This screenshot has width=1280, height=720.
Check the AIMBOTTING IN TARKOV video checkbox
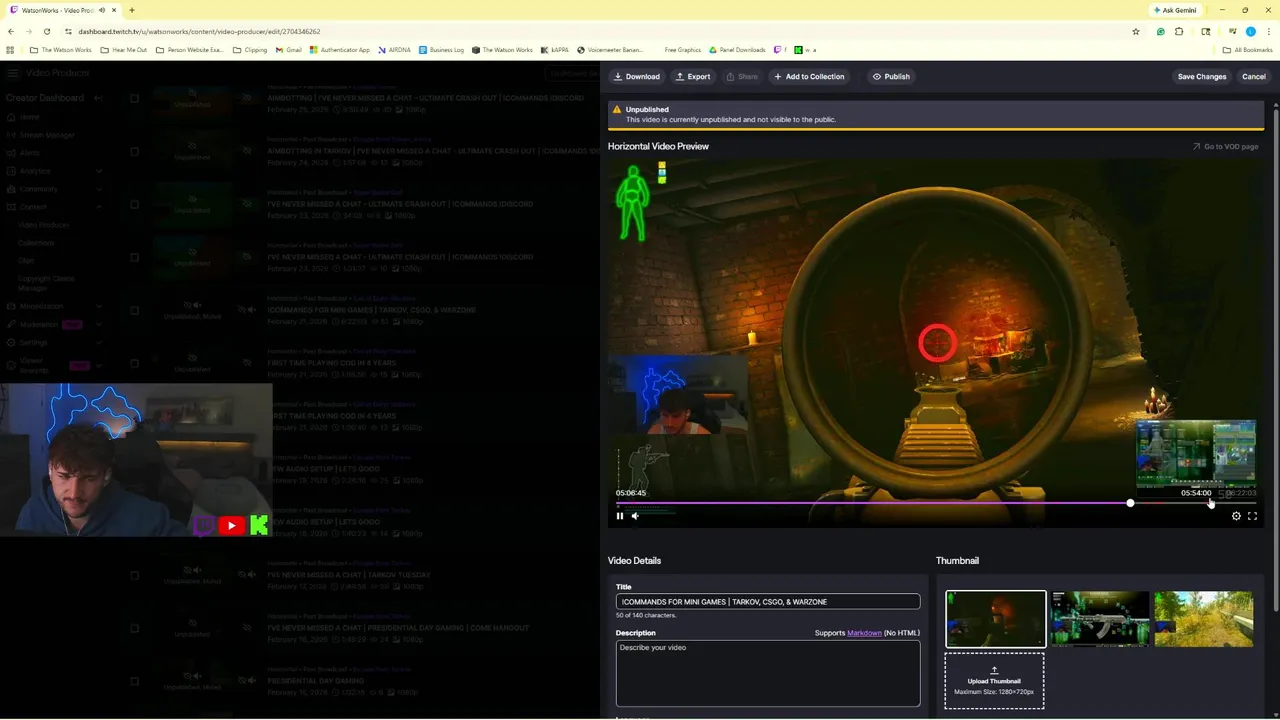coord(134,151)
